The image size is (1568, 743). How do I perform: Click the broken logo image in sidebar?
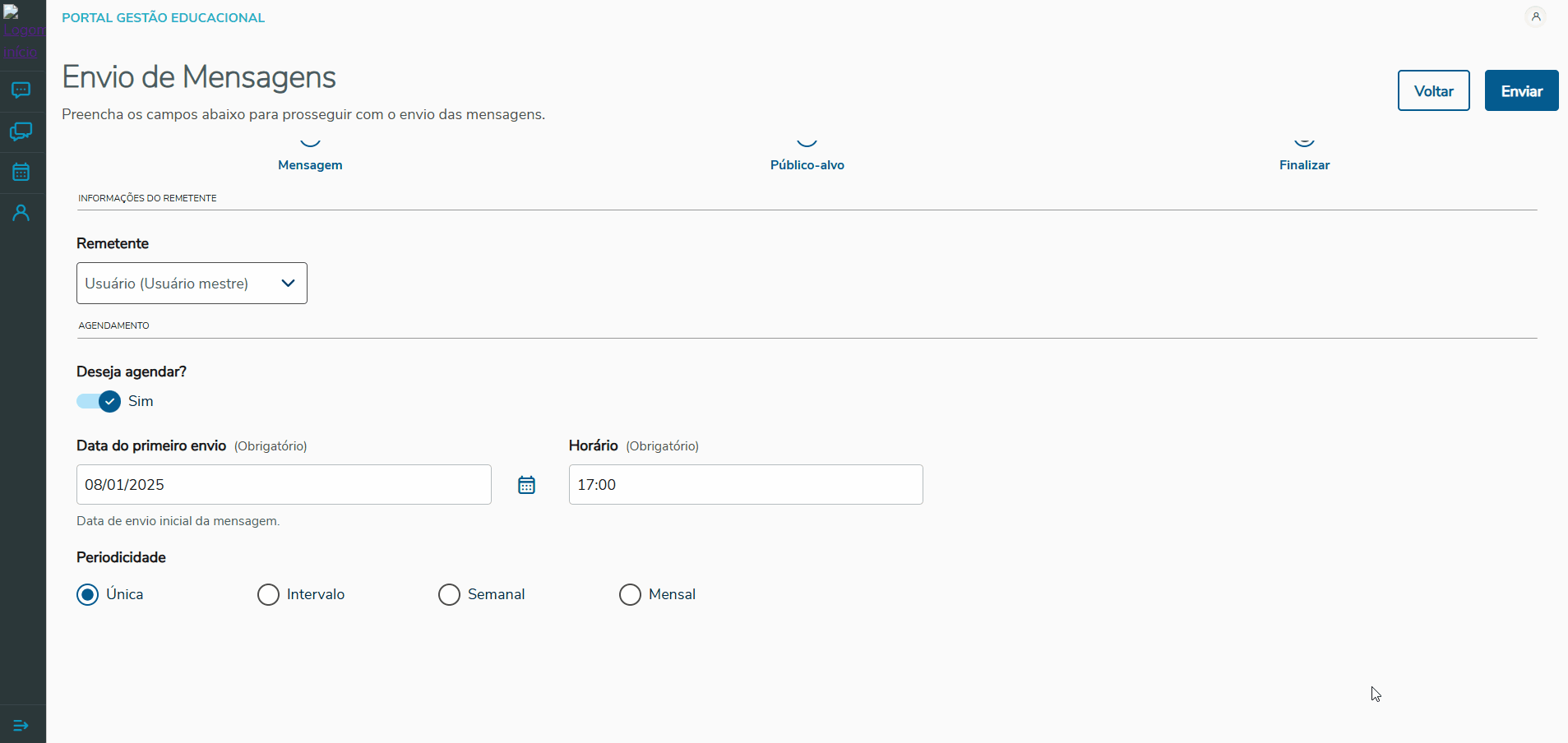21,31
